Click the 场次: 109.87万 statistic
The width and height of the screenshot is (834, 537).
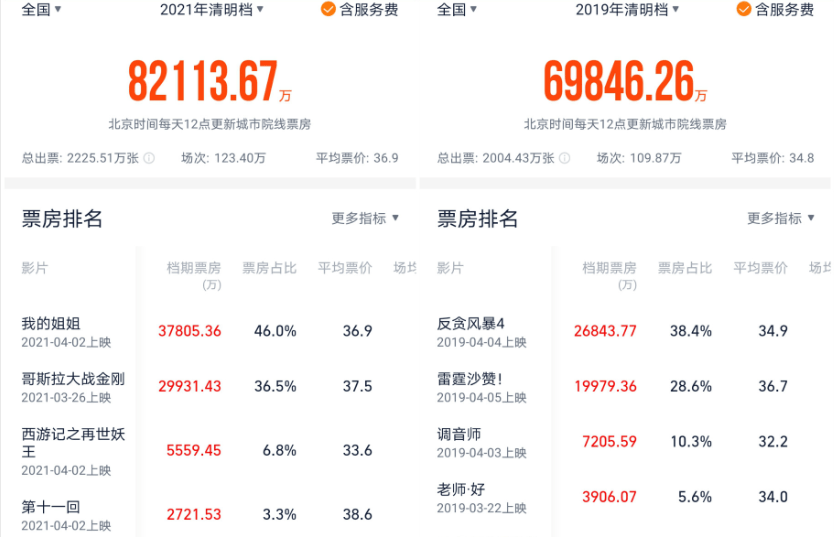(639, 158)
